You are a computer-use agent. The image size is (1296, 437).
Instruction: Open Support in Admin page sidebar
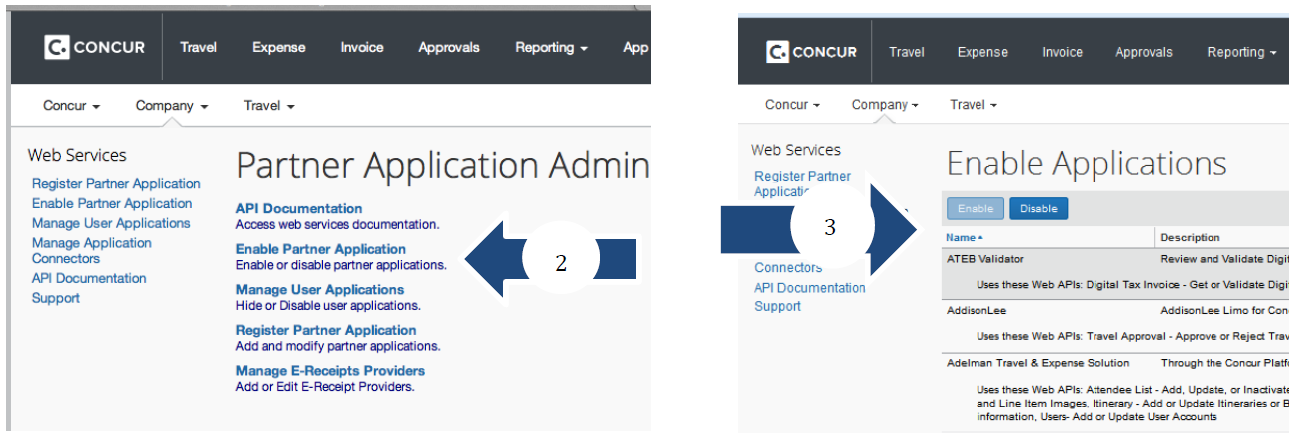[56, 298]
